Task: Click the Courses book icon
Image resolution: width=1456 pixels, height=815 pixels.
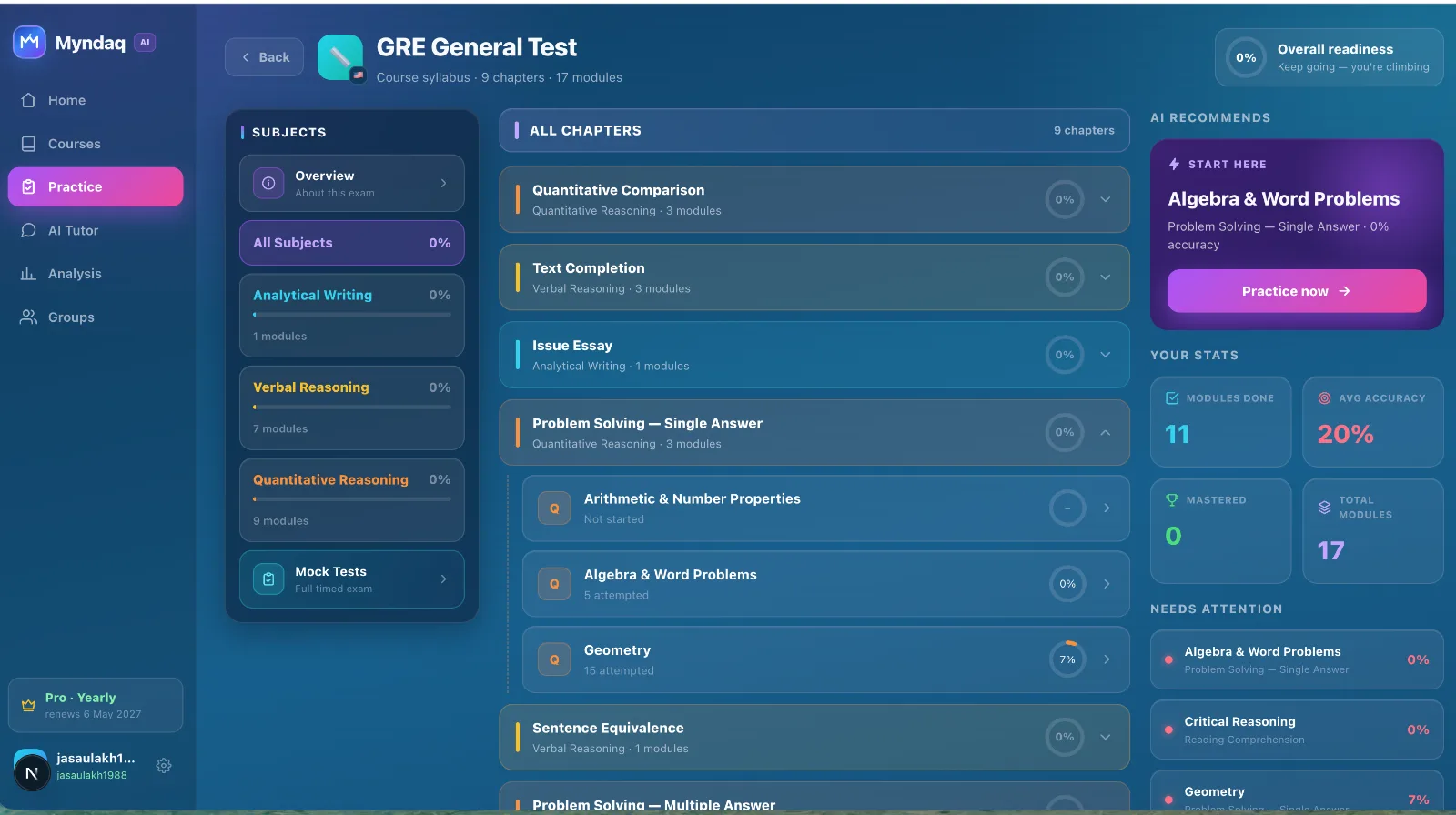Action: [x=29, y=144]
